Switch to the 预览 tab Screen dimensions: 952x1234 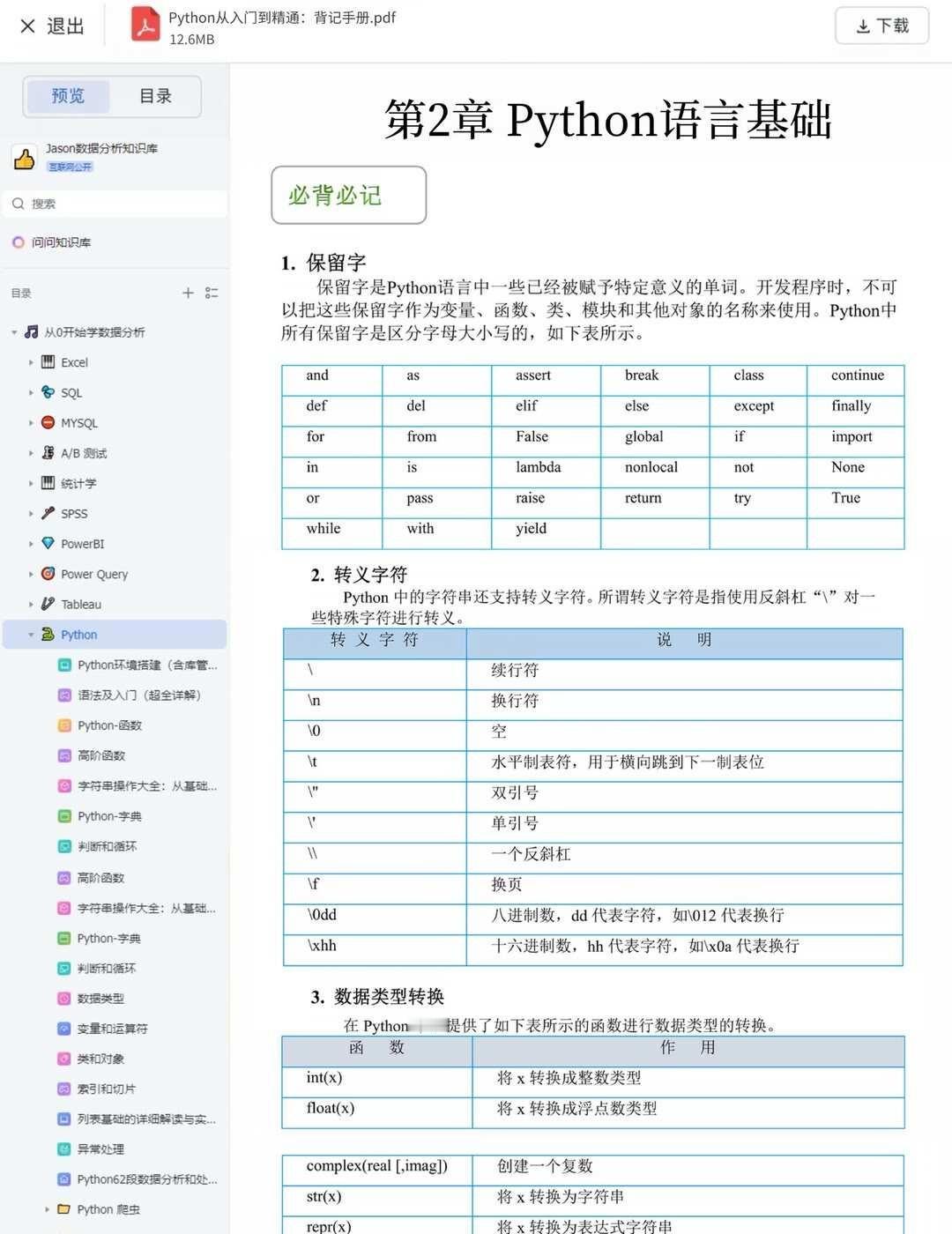pos(68,96)
